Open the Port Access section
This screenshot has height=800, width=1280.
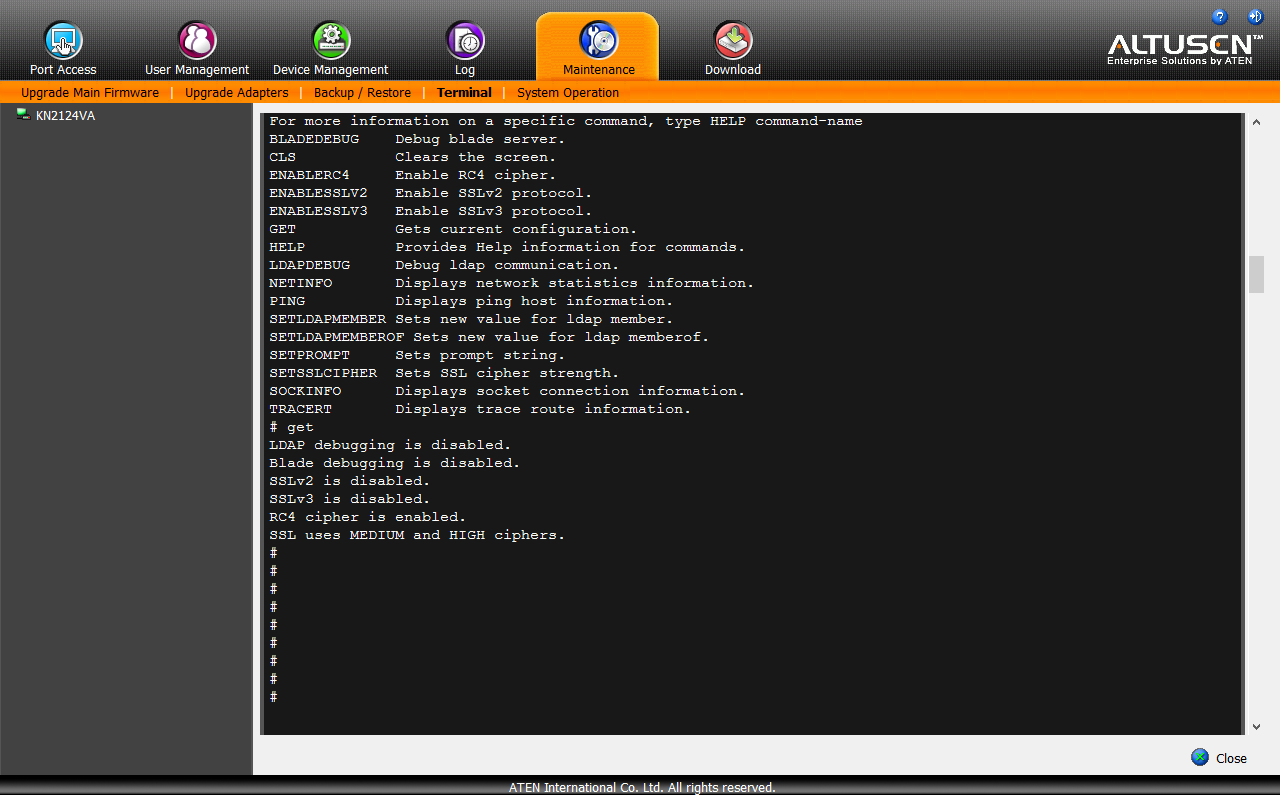63,49
